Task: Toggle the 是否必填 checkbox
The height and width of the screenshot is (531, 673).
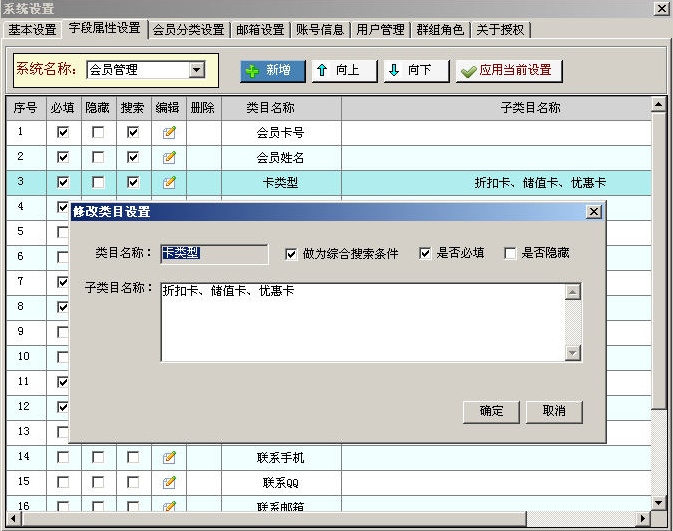Action: tap(425, 253)
